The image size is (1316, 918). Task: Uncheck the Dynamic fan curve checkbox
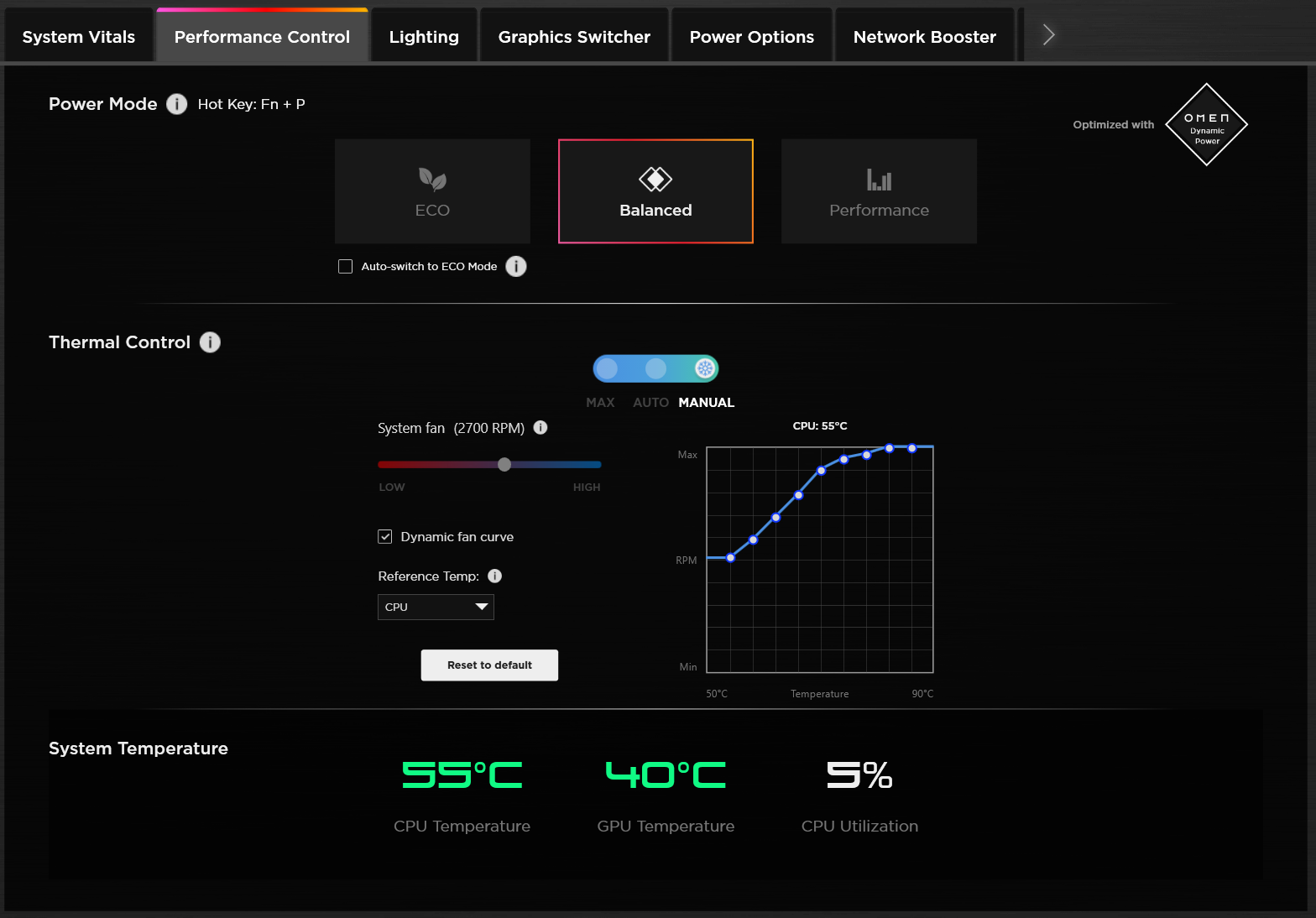[385, 536]
